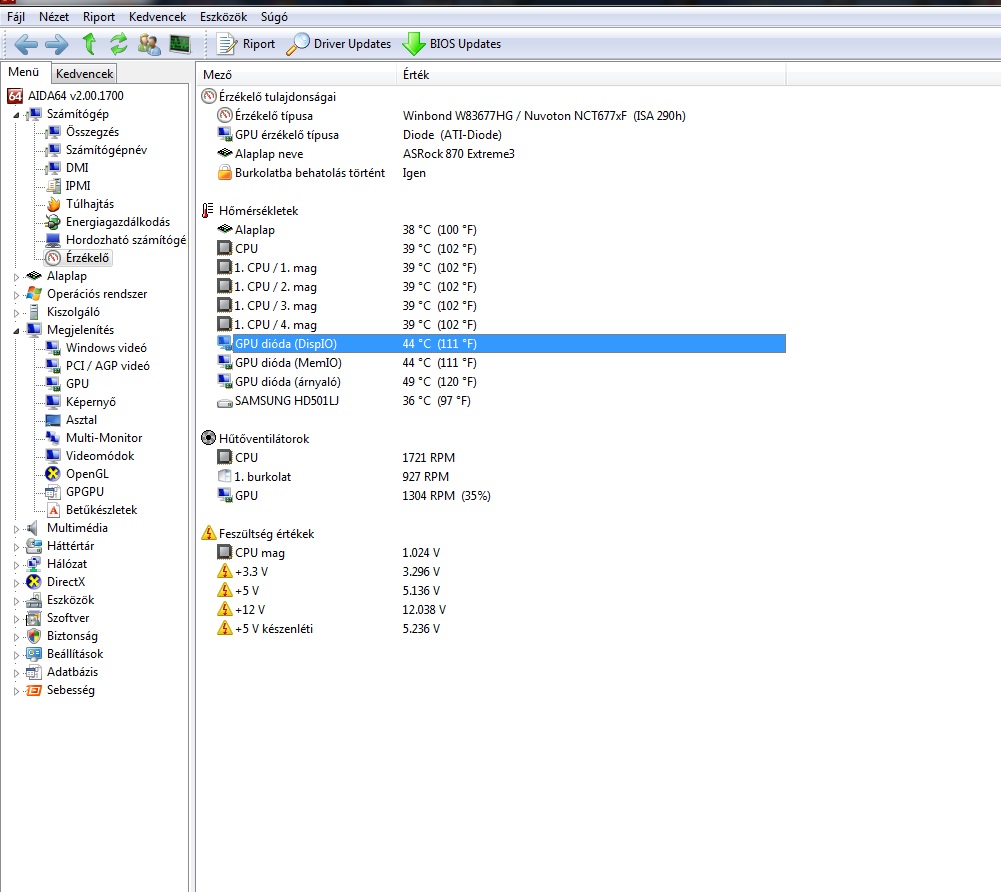
Task: Select Számítógépnév in the tree
Action: pos(107,149)
